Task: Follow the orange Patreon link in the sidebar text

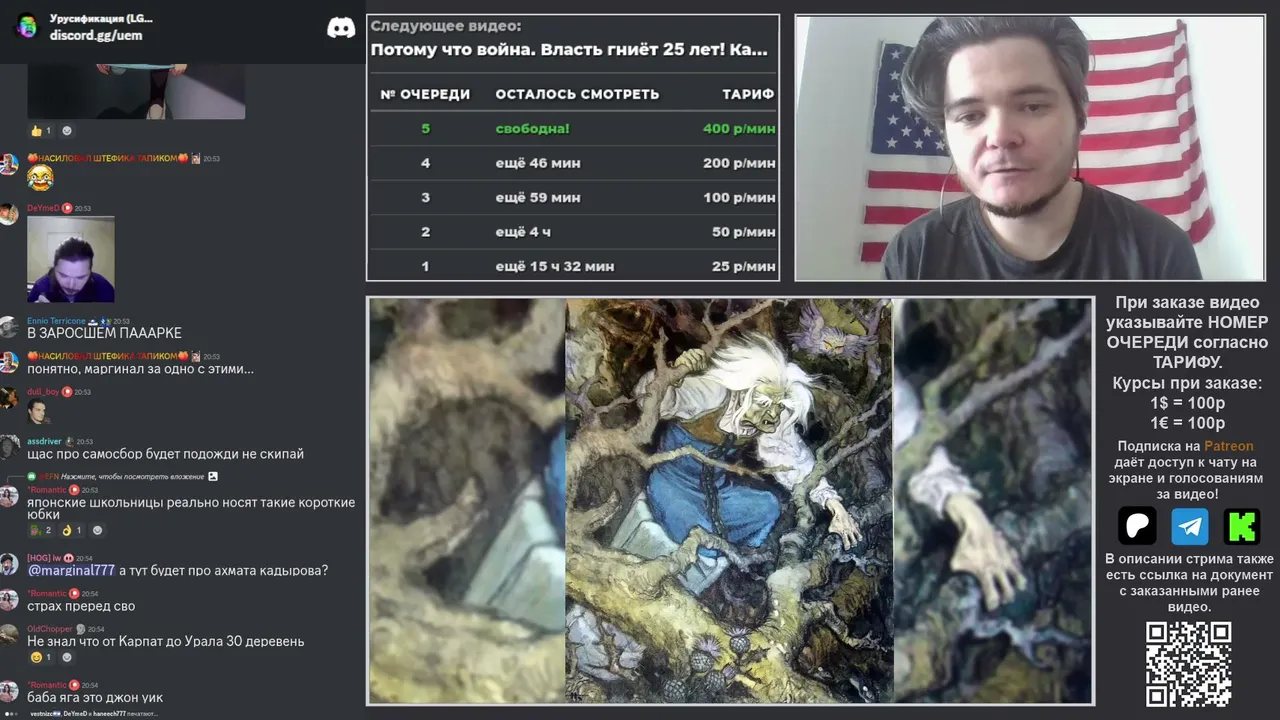Action: tap(1228, 446)
